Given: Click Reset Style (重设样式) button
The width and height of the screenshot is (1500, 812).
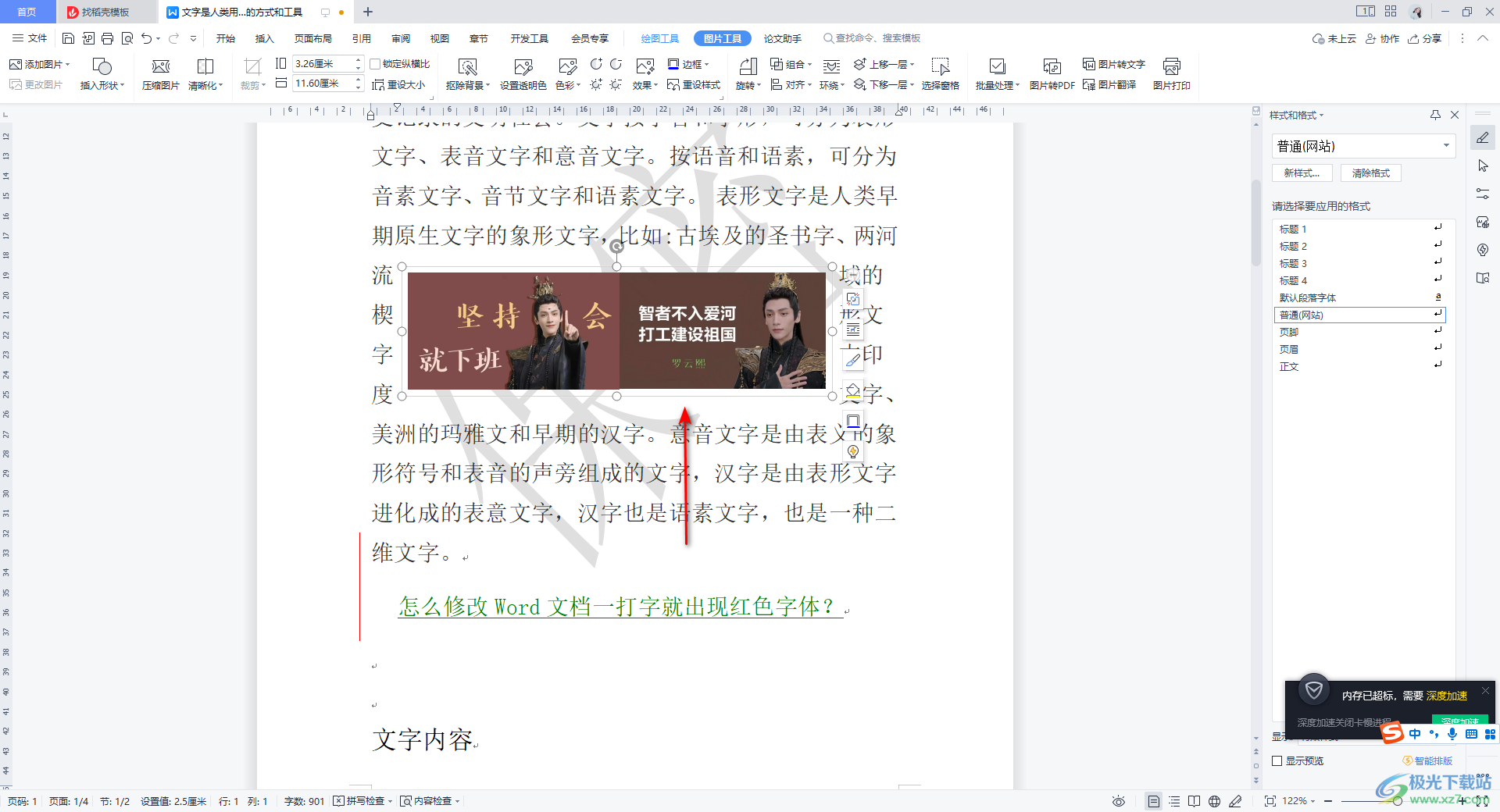Looking at the screenshot, I should pos(694,85).
